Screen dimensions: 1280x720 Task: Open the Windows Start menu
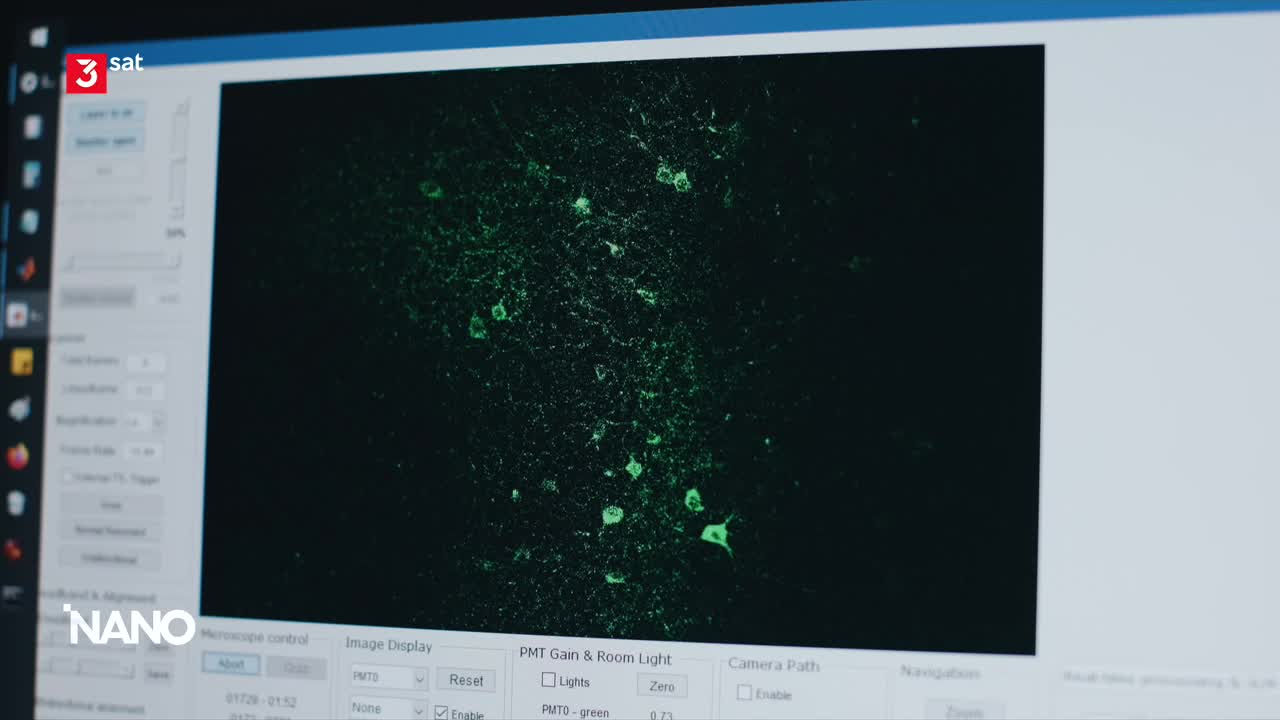coord(39,38)
